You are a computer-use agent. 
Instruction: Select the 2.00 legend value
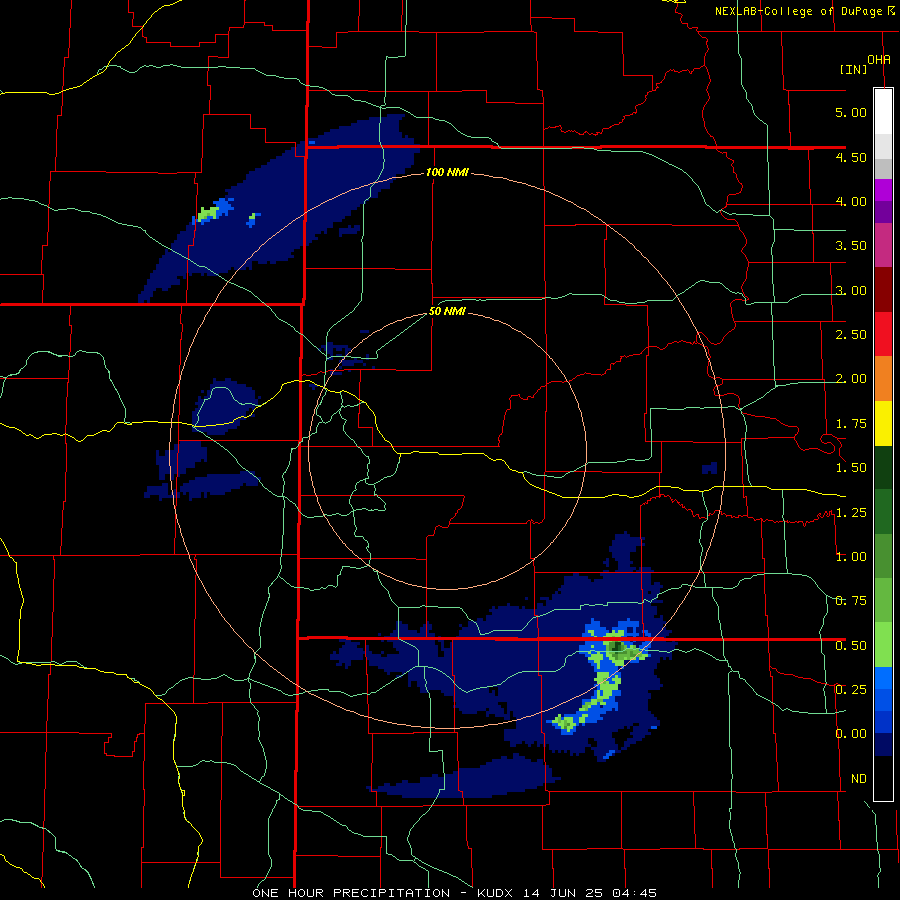pyautogui.click(x=851, y=379)
